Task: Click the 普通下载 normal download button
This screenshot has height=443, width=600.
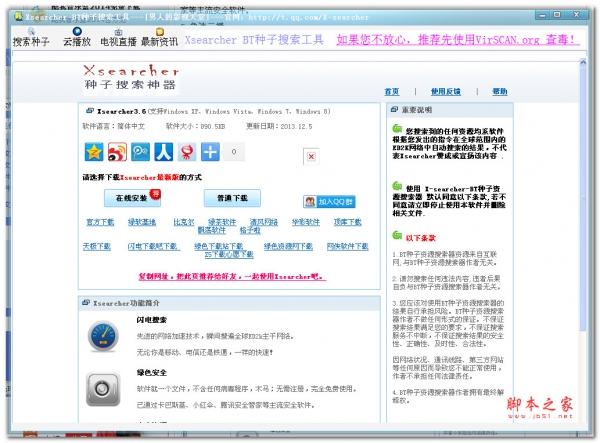Action: click(x=232, y=198)
